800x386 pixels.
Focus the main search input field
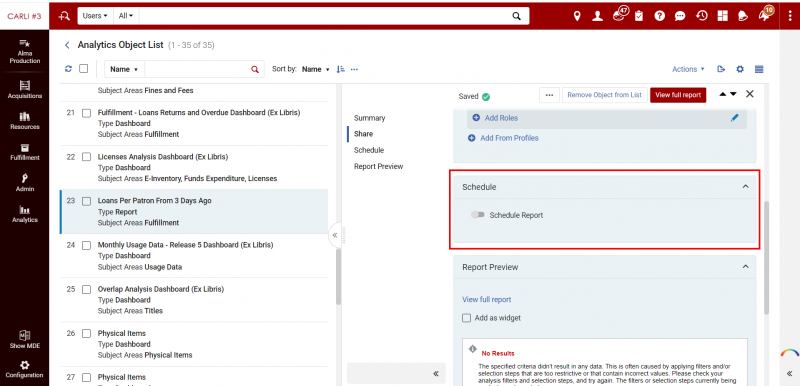click(324, 16)
